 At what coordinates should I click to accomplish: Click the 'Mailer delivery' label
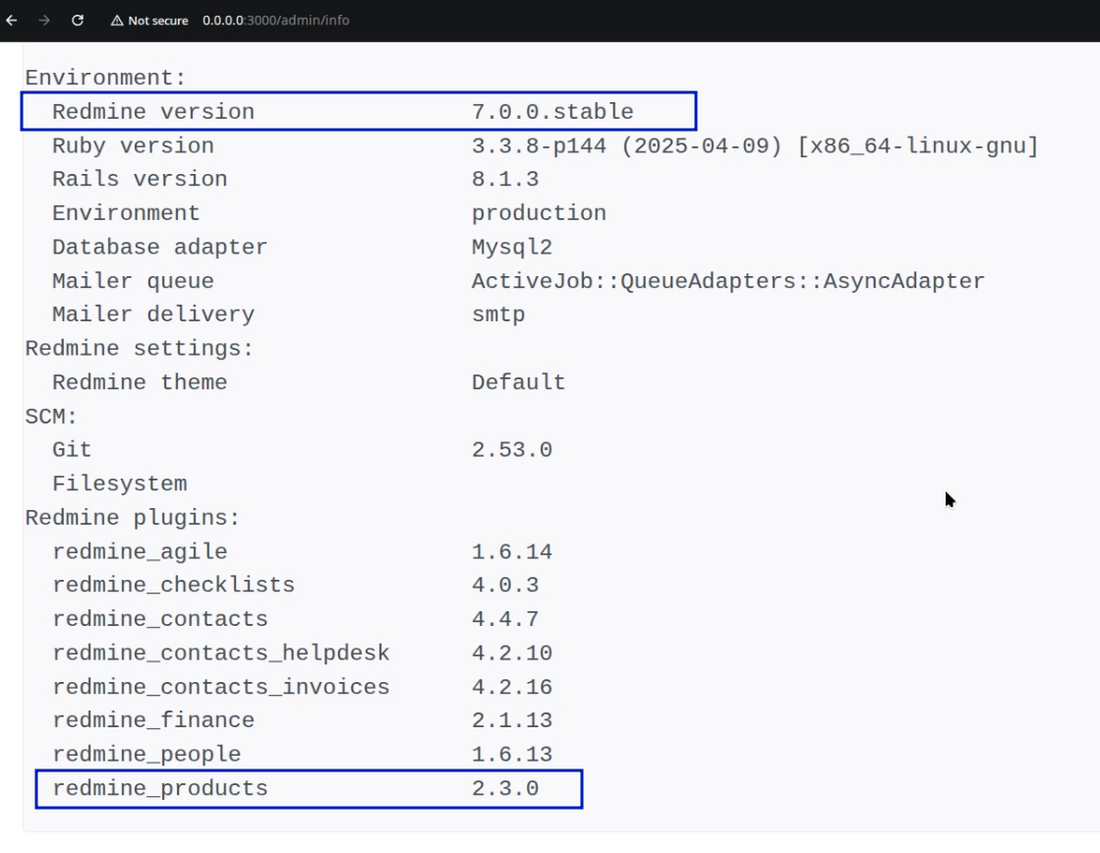click(153, 315)
